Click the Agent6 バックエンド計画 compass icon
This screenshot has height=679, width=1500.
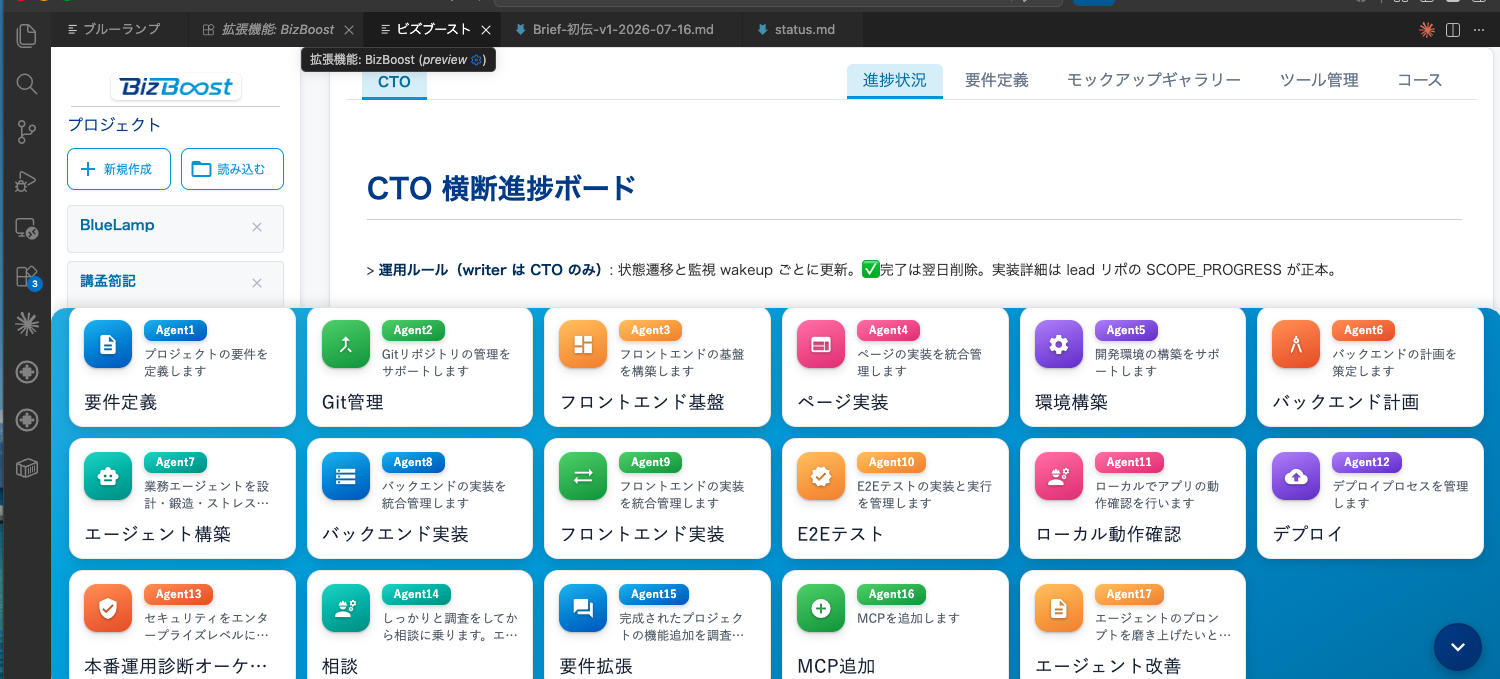(x=1296, y=344)
